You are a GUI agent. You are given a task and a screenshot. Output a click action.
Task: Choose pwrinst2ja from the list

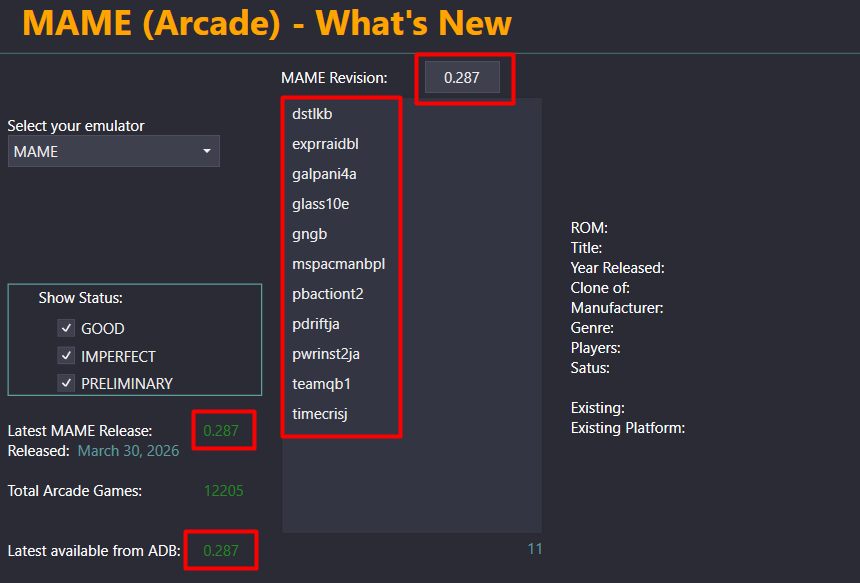click(x=325, y=354)
